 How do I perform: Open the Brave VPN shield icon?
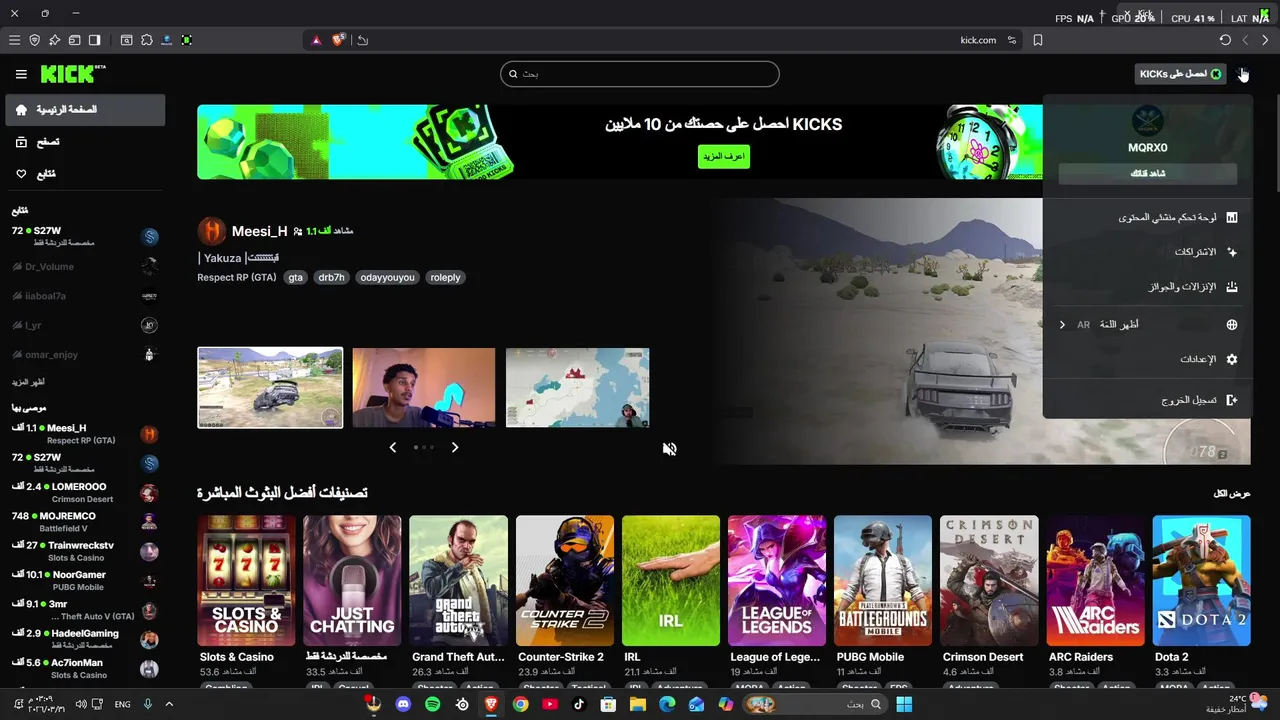click(34, 40)
